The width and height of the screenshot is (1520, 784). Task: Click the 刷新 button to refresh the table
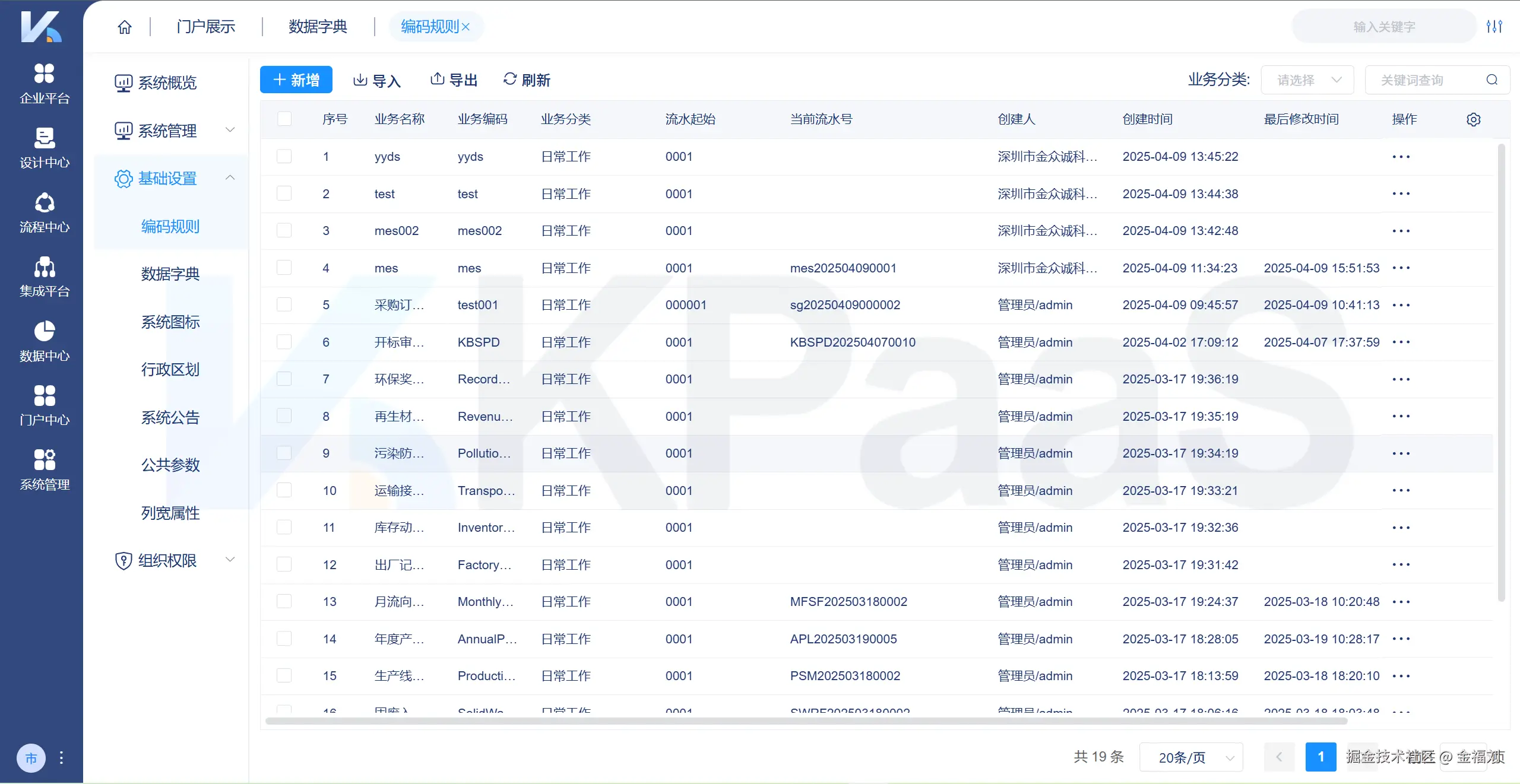[526, 79]
